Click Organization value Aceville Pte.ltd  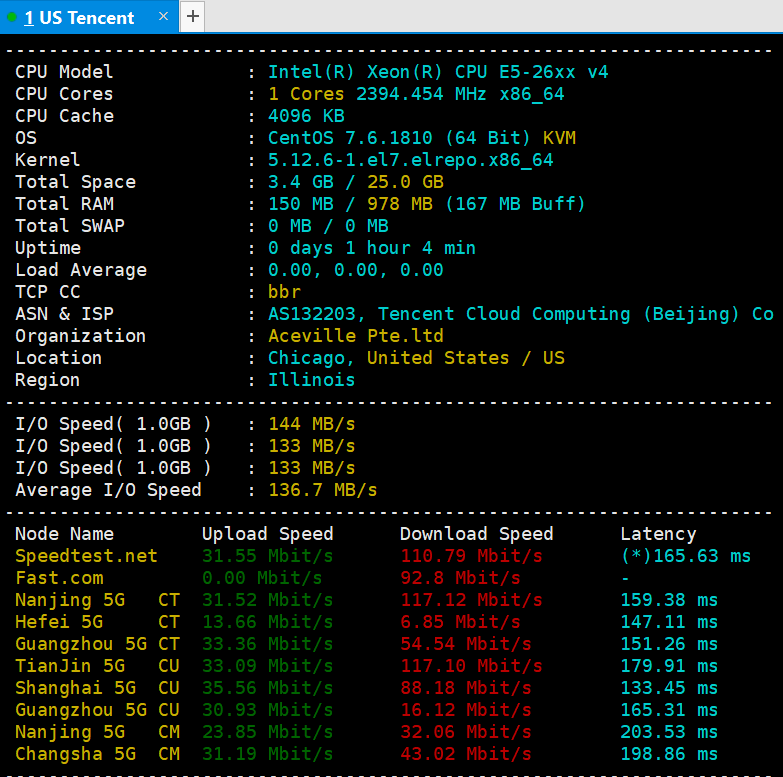click(356, 336)
